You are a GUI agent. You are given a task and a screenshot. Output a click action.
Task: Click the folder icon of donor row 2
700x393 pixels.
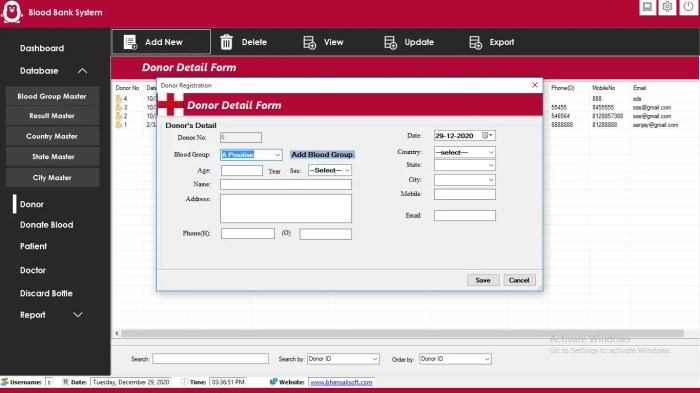pos(119,116)
